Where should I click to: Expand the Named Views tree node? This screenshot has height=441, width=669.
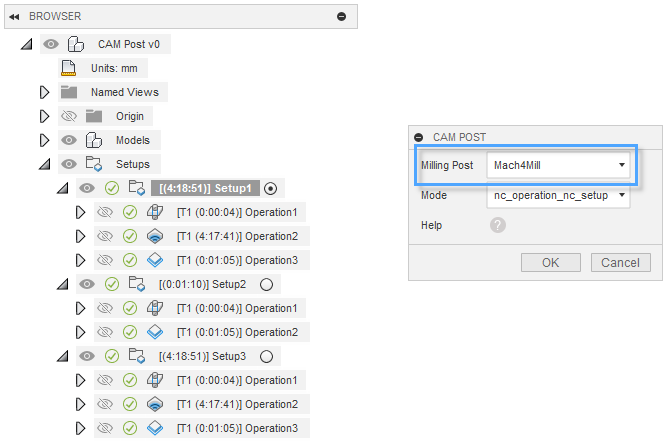point(43,92)
